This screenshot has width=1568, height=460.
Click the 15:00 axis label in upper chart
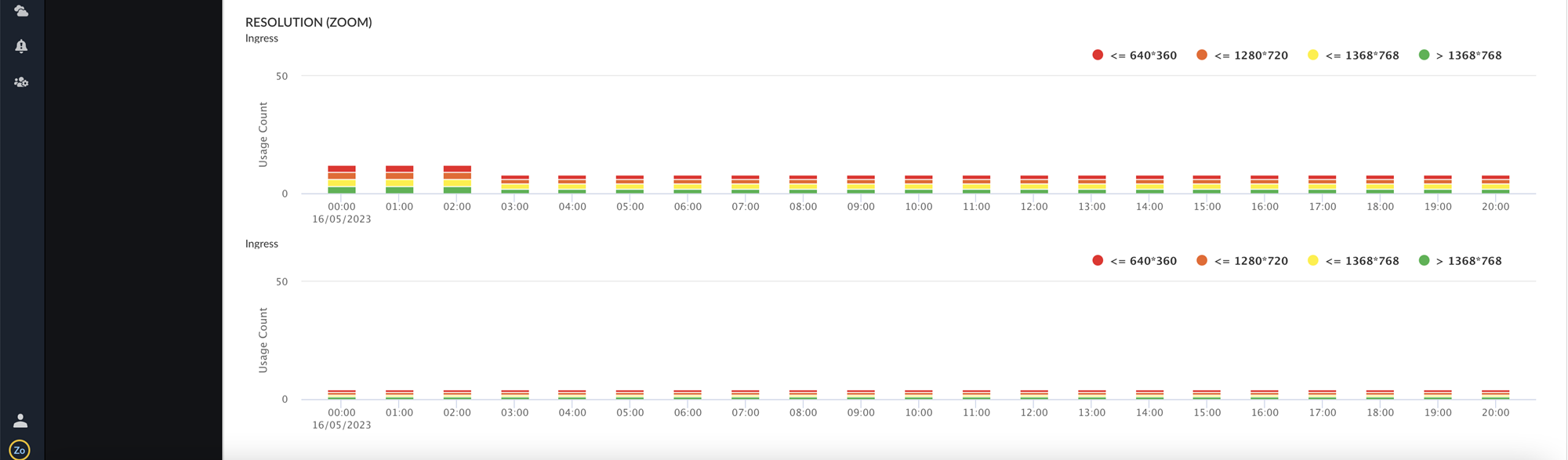pyautogui.click(x=1207, y=207)
